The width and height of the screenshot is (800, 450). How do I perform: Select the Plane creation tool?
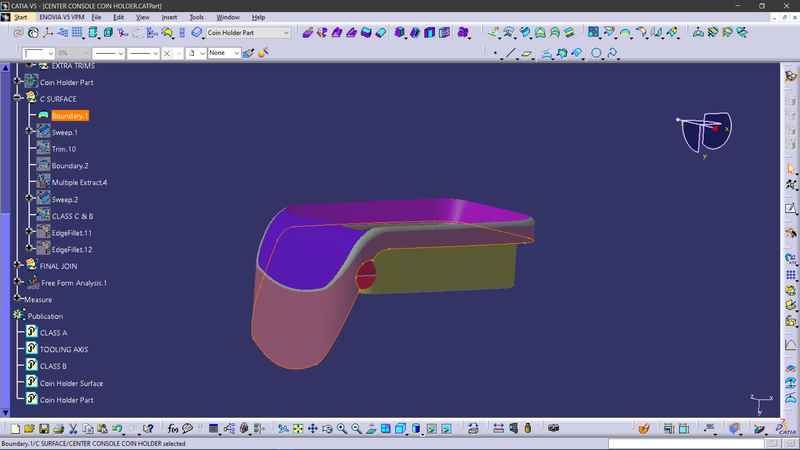(527, 53)
